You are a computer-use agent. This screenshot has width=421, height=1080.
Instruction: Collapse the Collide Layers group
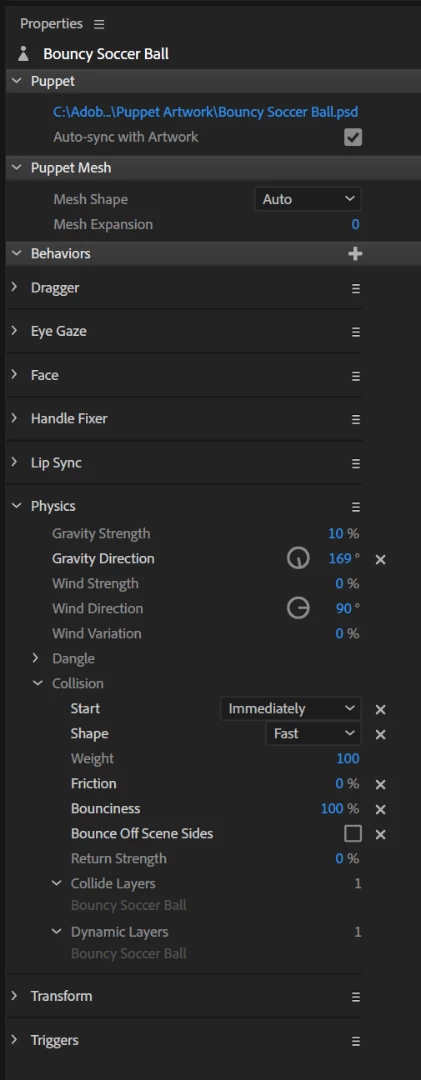pyautogui.click(x=57, y=883)
